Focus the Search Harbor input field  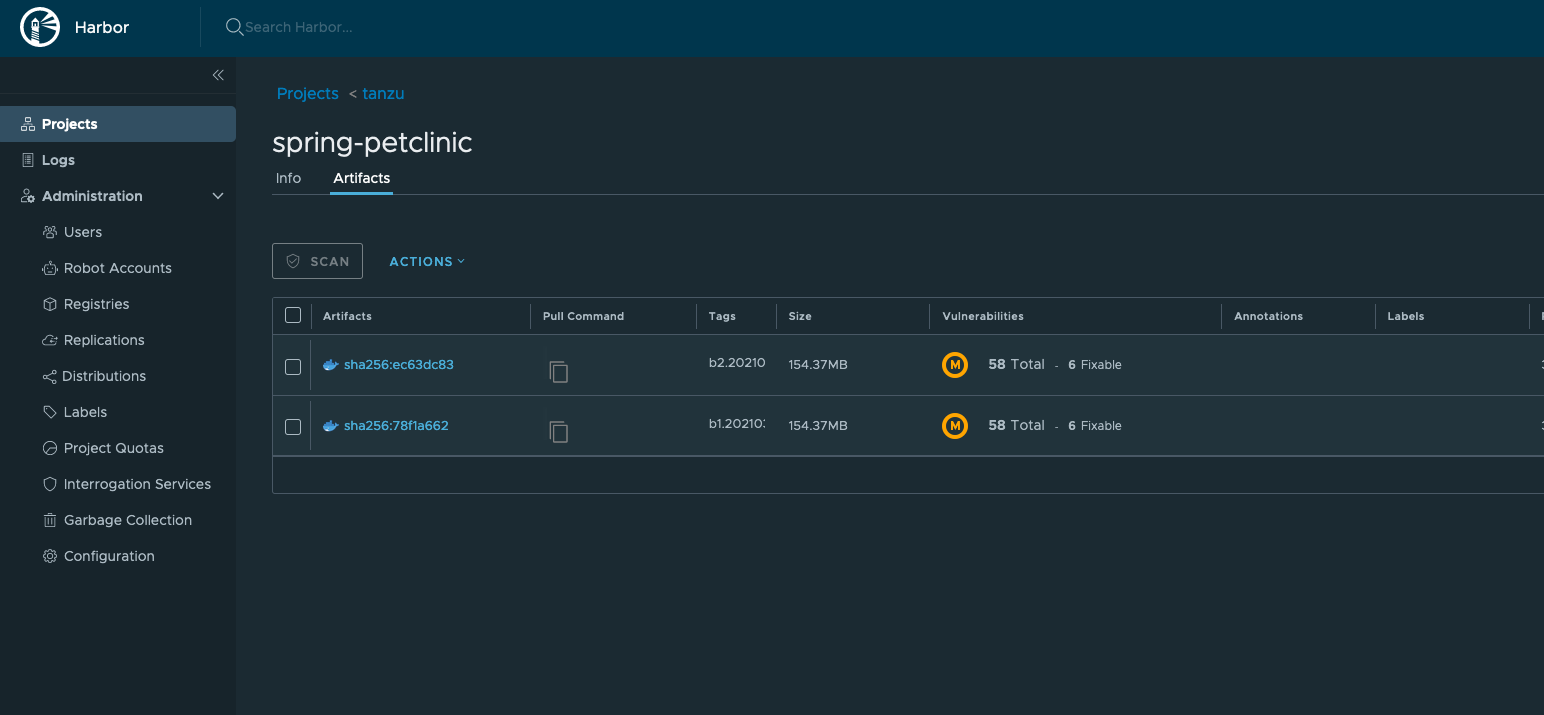click(300, 27)
